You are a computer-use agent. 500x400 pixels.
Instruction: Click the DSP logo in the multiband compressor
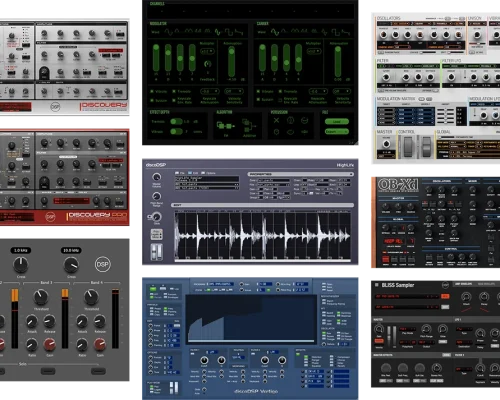pyautogui.click(x=102, y=264)
